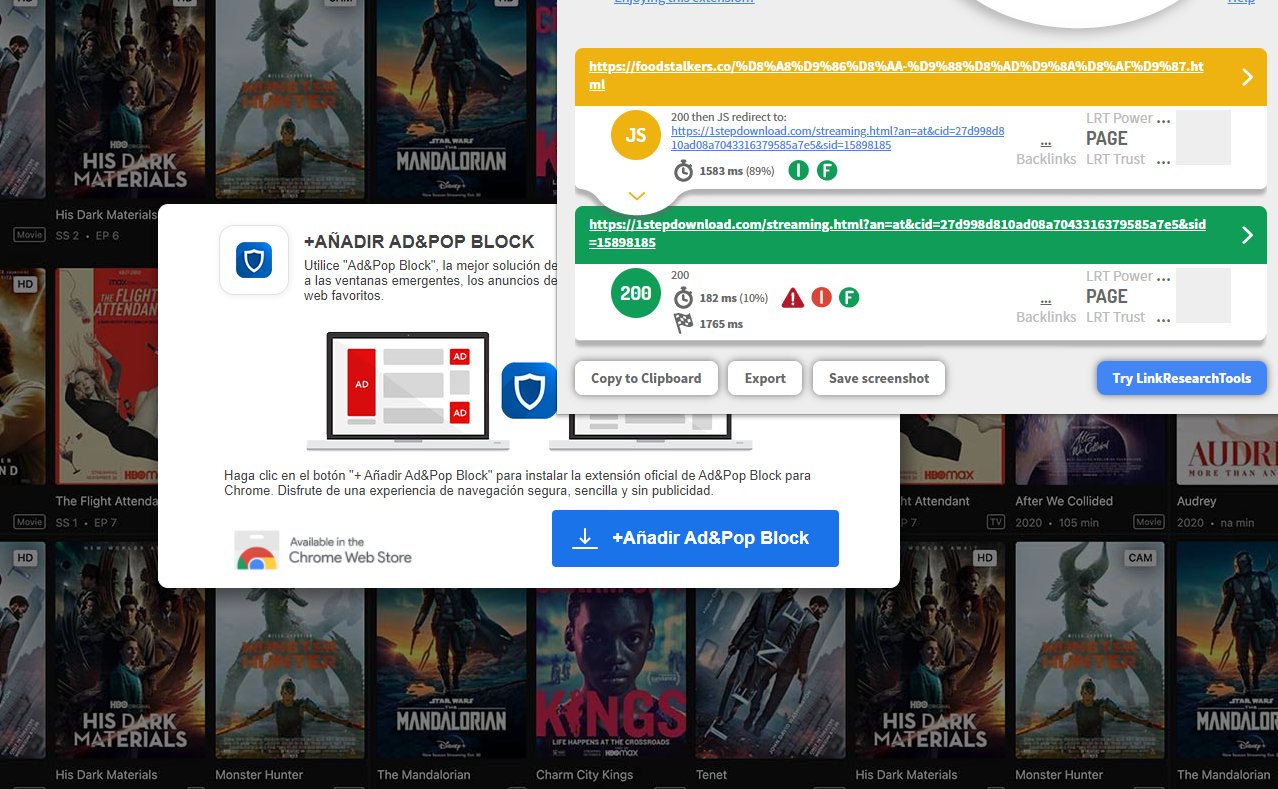Click the green 200 status badge
The width and height of the screenshot is (1278, 789).
coord(636,293)
